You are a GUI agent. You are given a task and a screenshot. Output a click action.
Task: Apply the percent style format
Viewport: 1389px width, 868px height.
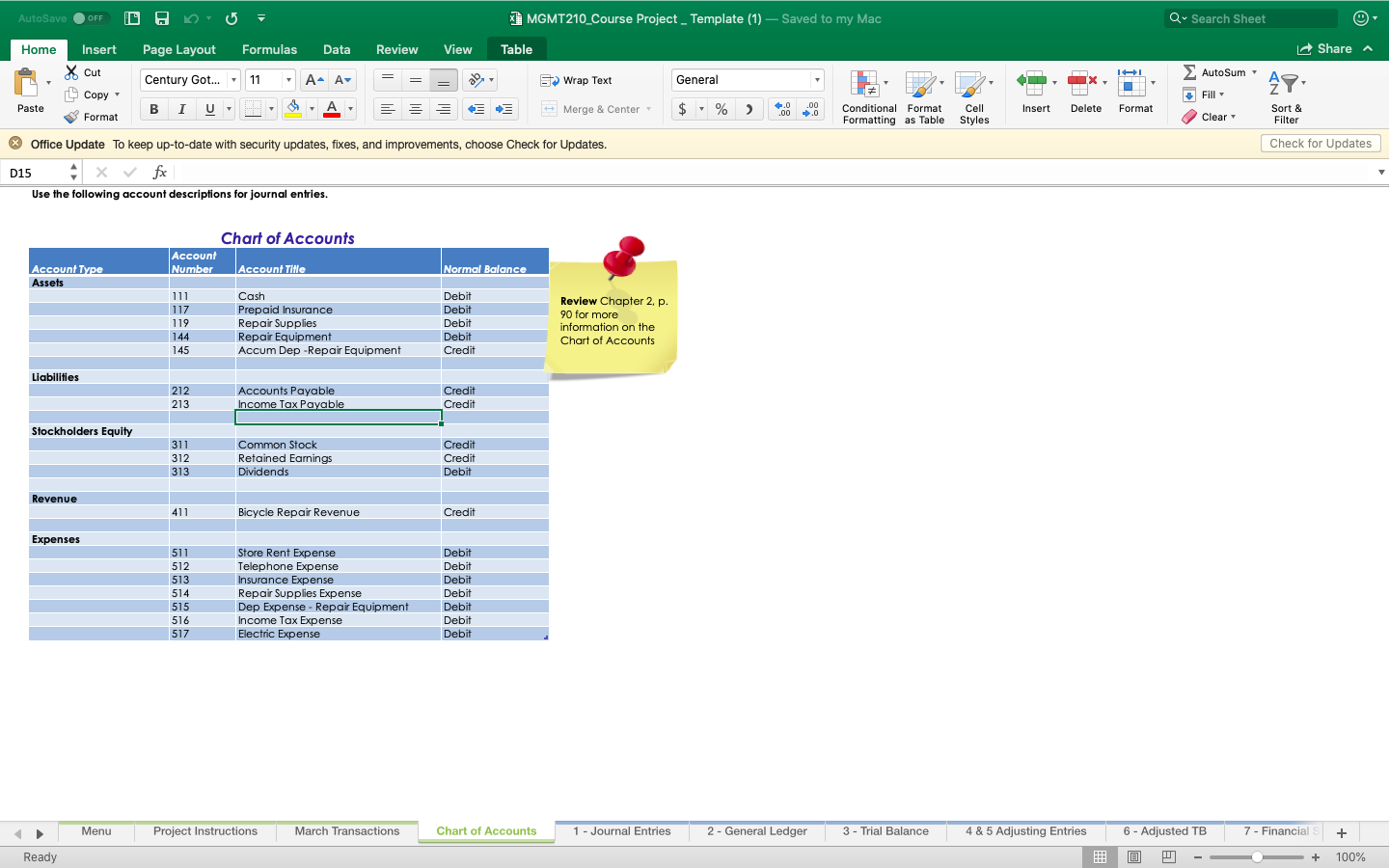720,109
